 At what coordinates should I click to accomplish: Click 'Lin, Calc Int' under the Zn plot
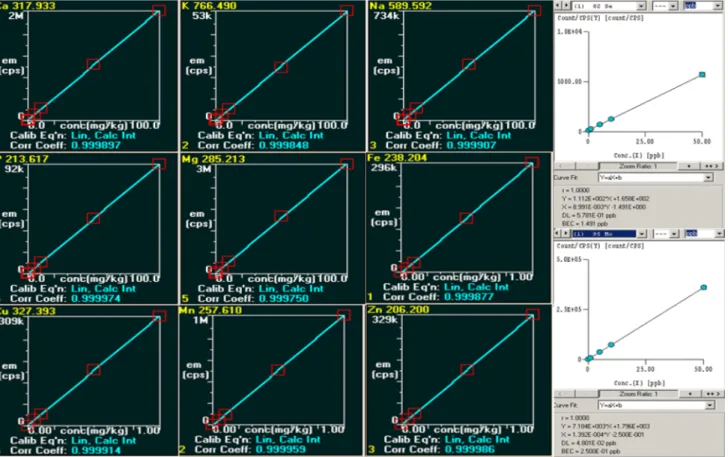(x=477, y=439)
